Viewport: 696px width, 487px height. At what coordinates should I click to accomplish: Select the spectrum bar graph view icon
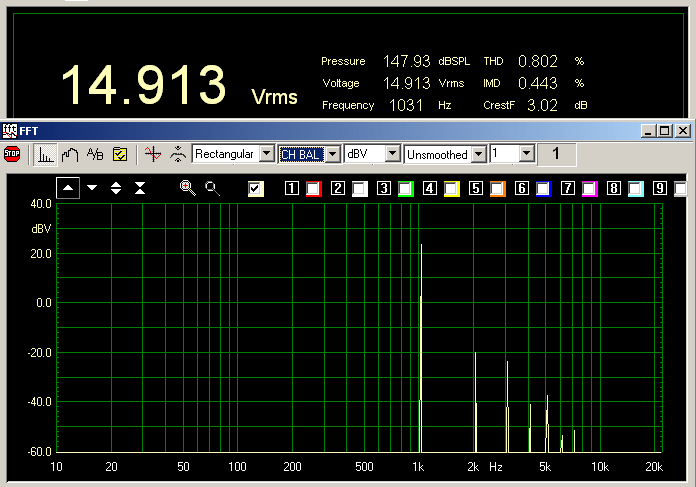tap(46, 154)
